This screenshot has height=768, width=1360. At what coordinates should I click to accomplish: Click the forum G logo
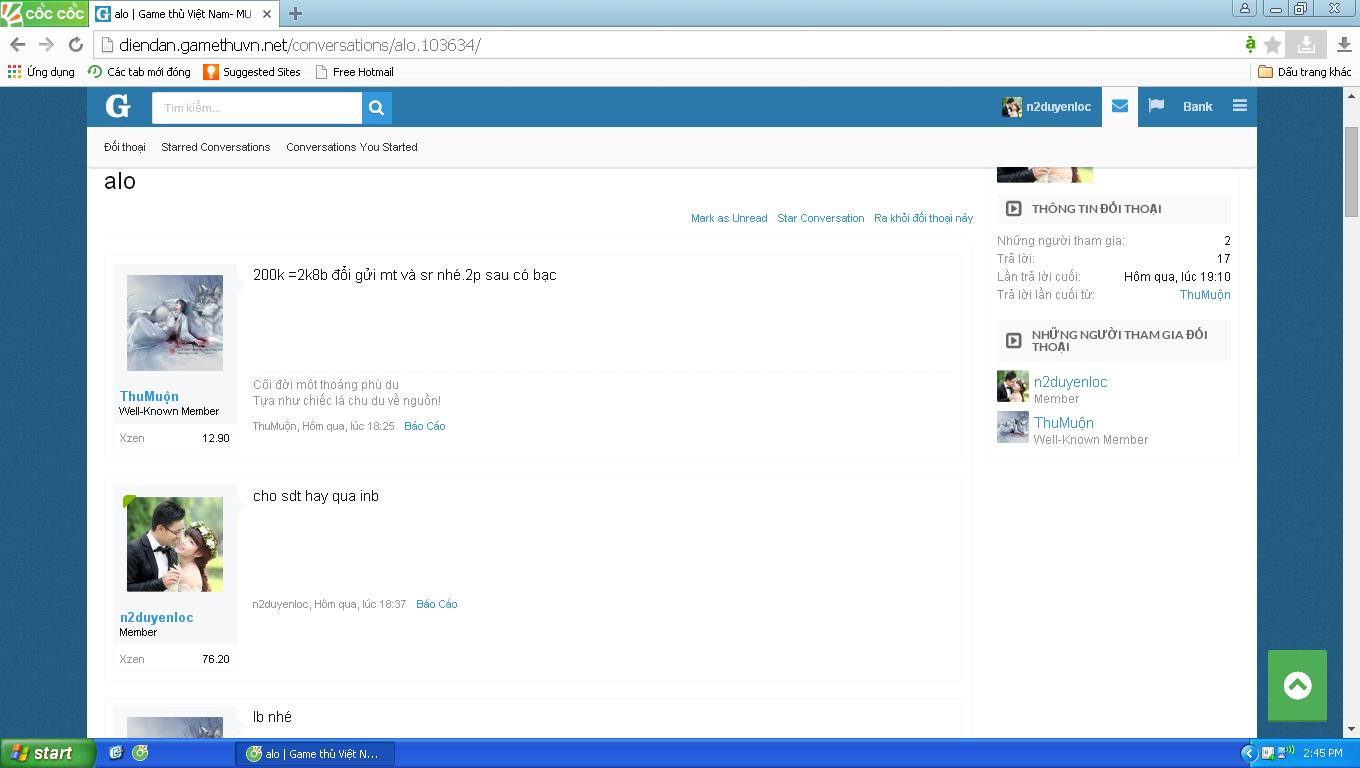point(118,106)
